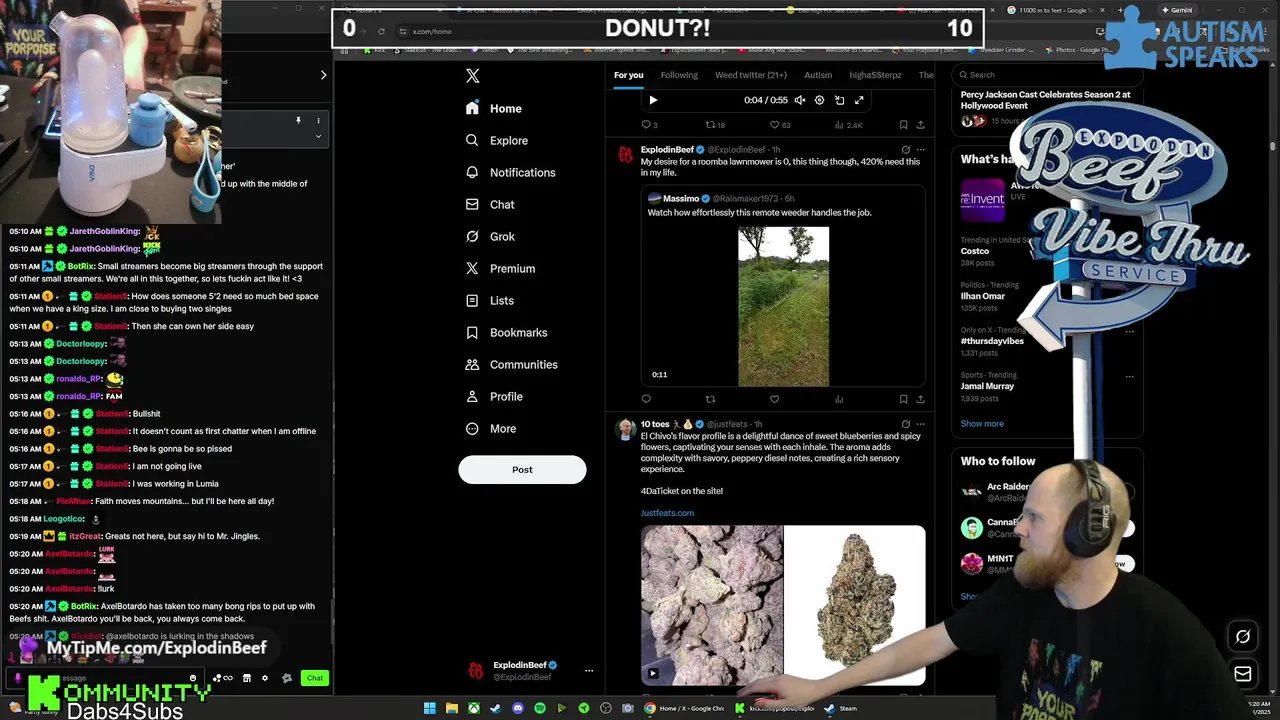Click the X search field
Screen dimensions: 1280x720
tap(1045, 74)
